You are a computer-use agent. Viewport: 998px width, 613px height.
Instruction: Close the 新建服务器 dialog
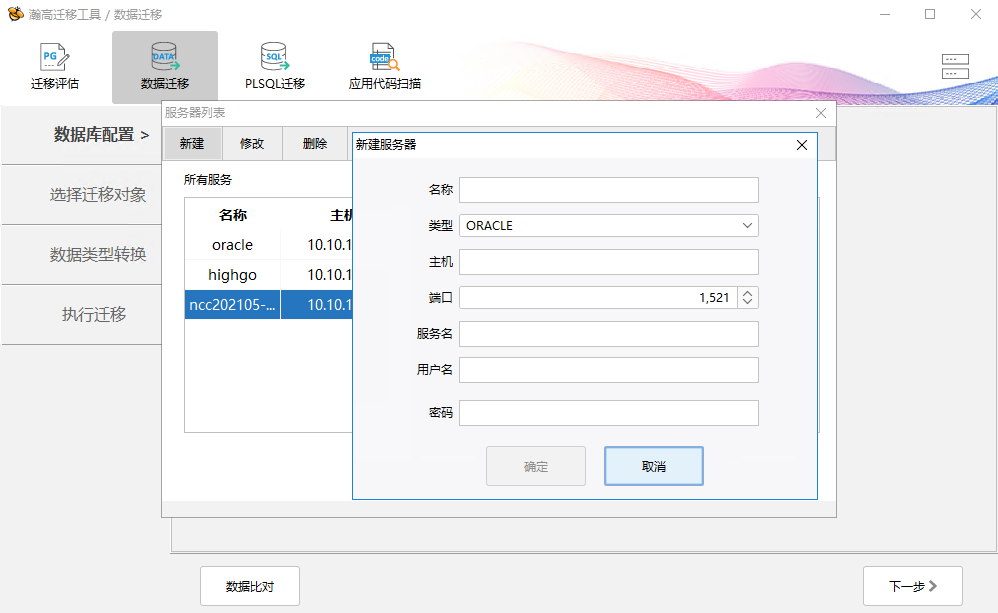802,145
